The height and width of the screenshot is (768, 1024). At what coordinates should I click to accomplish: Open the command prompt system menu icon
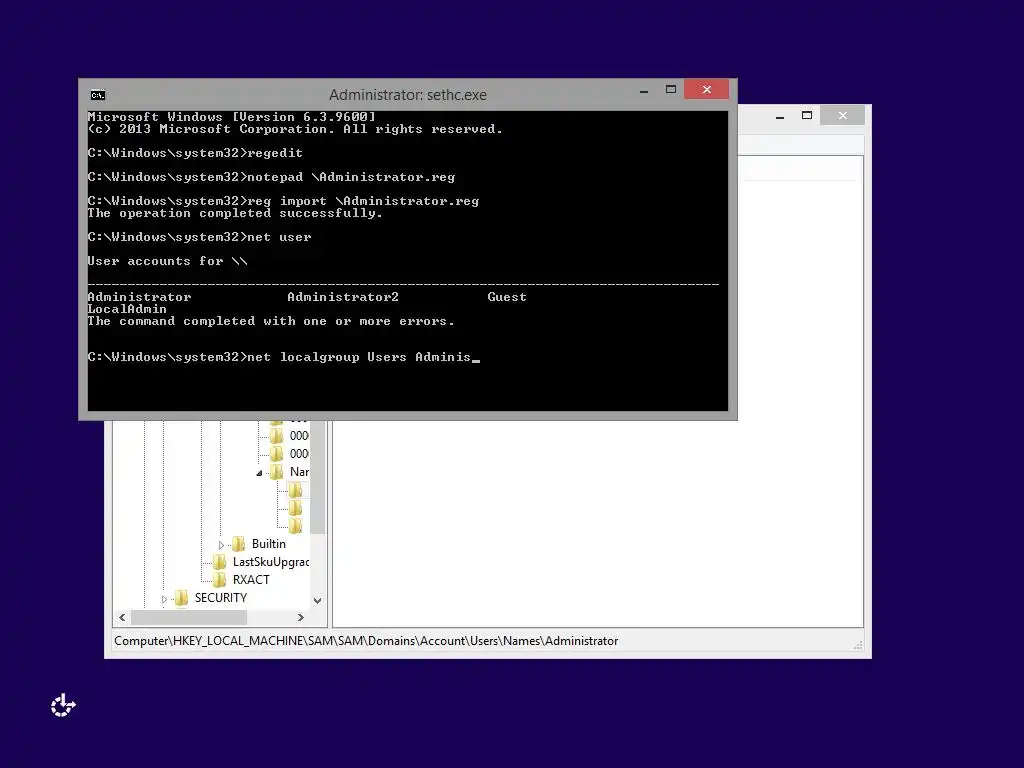98,95
